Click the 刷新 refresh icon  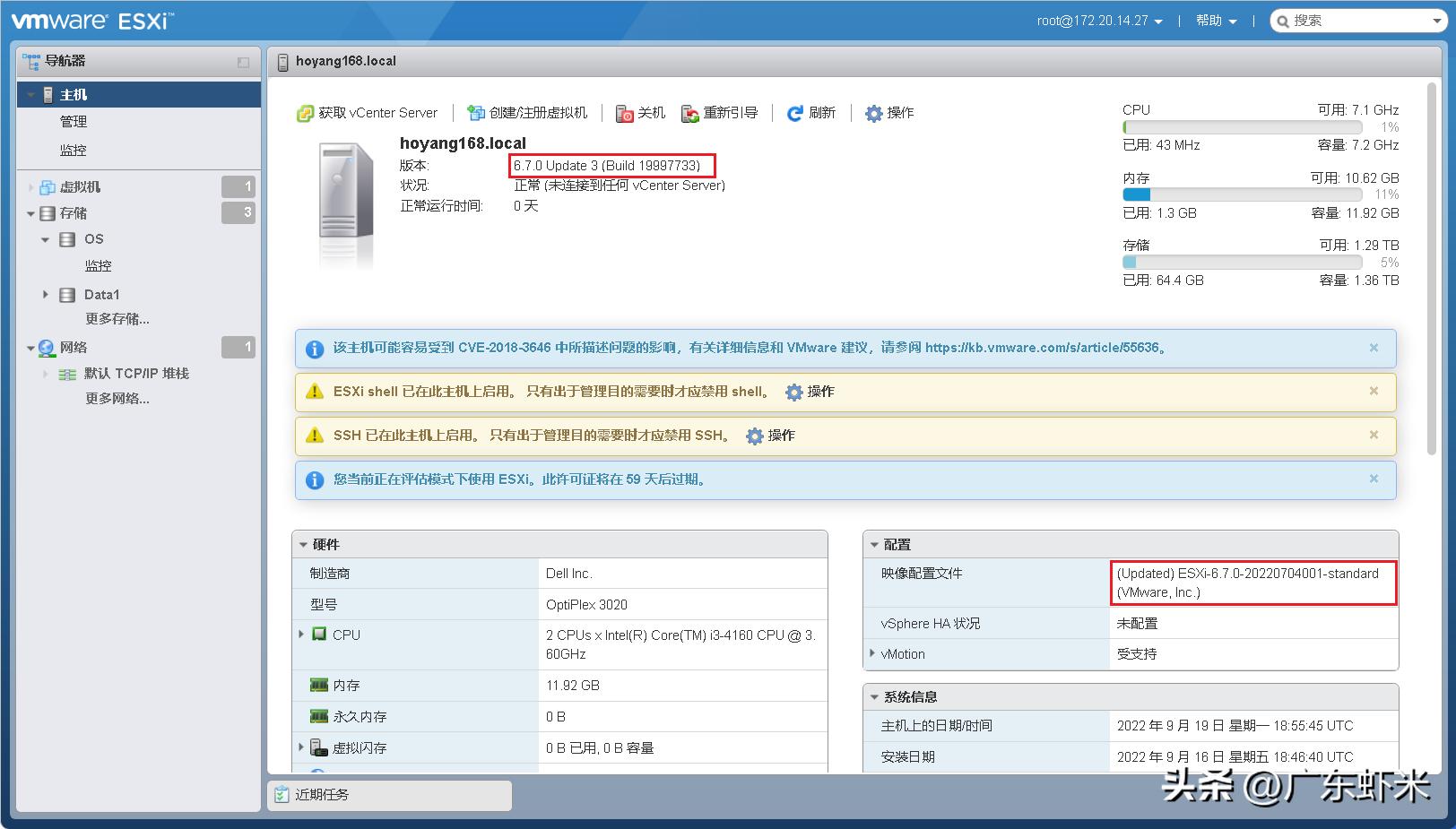click(x=794, y=113)
